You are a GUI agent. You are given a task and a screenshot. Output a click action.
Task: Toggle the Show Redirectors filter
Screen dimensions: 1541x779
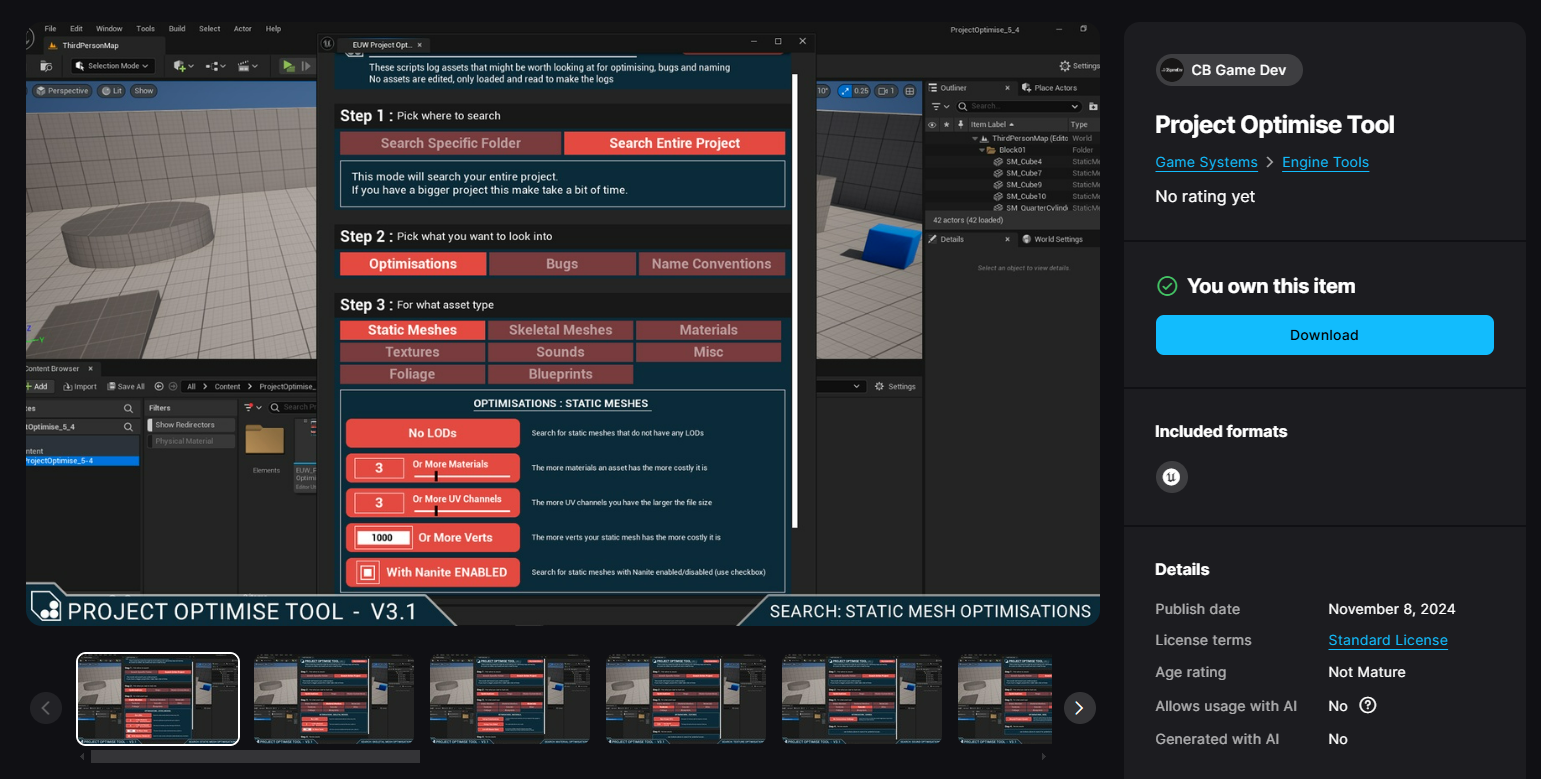pos(191,425)
